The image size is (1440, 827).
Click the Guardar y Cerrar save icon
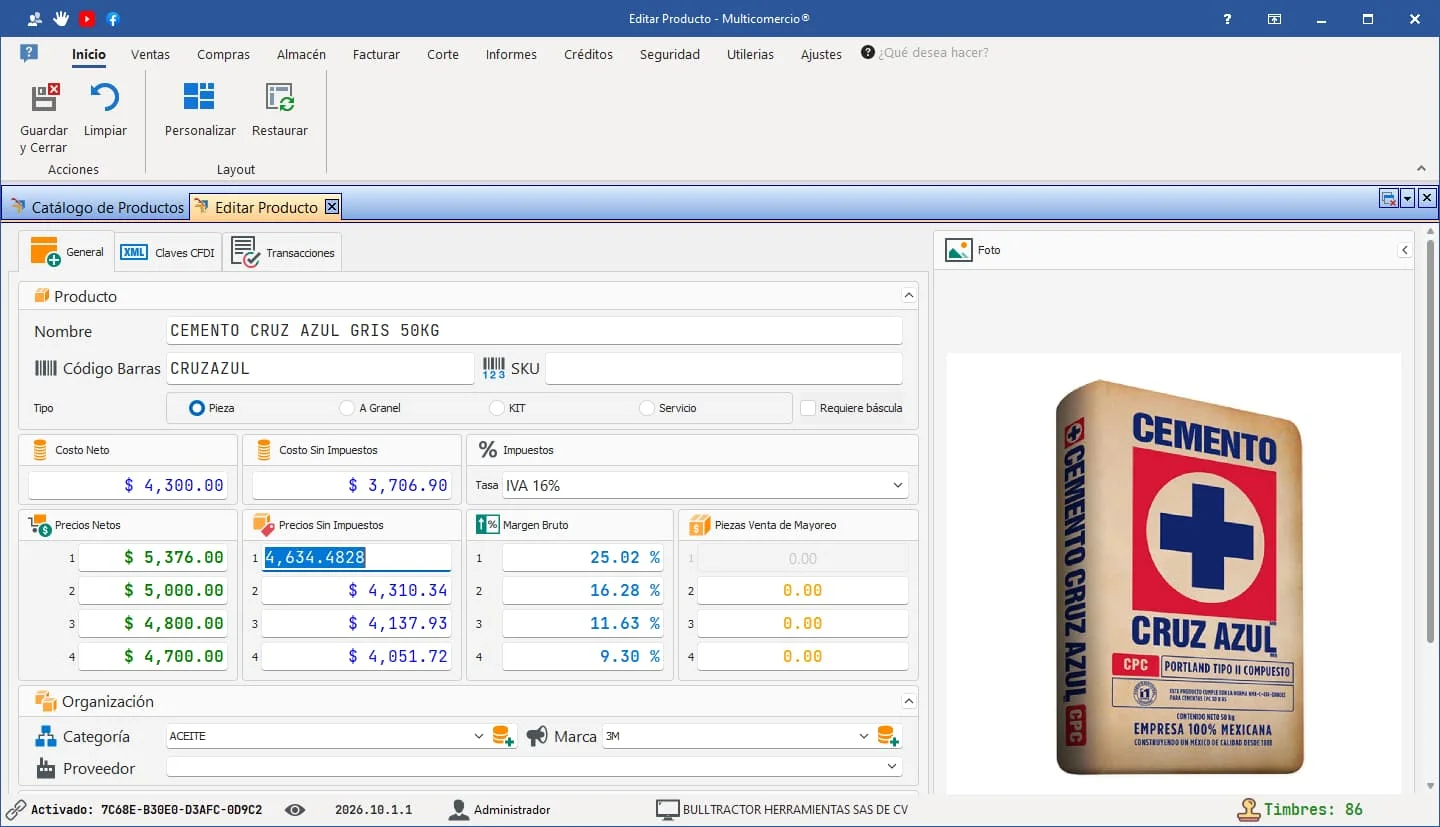coord(45,97)
